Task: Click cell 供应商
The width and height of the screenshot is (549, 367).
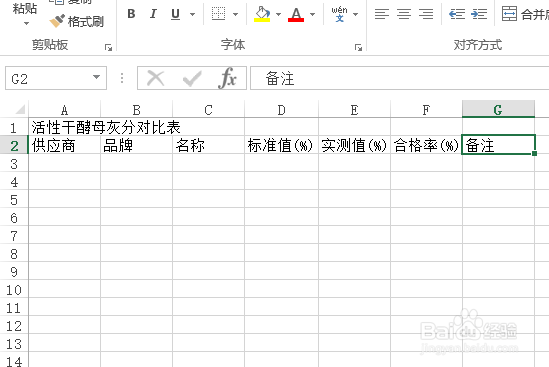Action: point(64,145)
